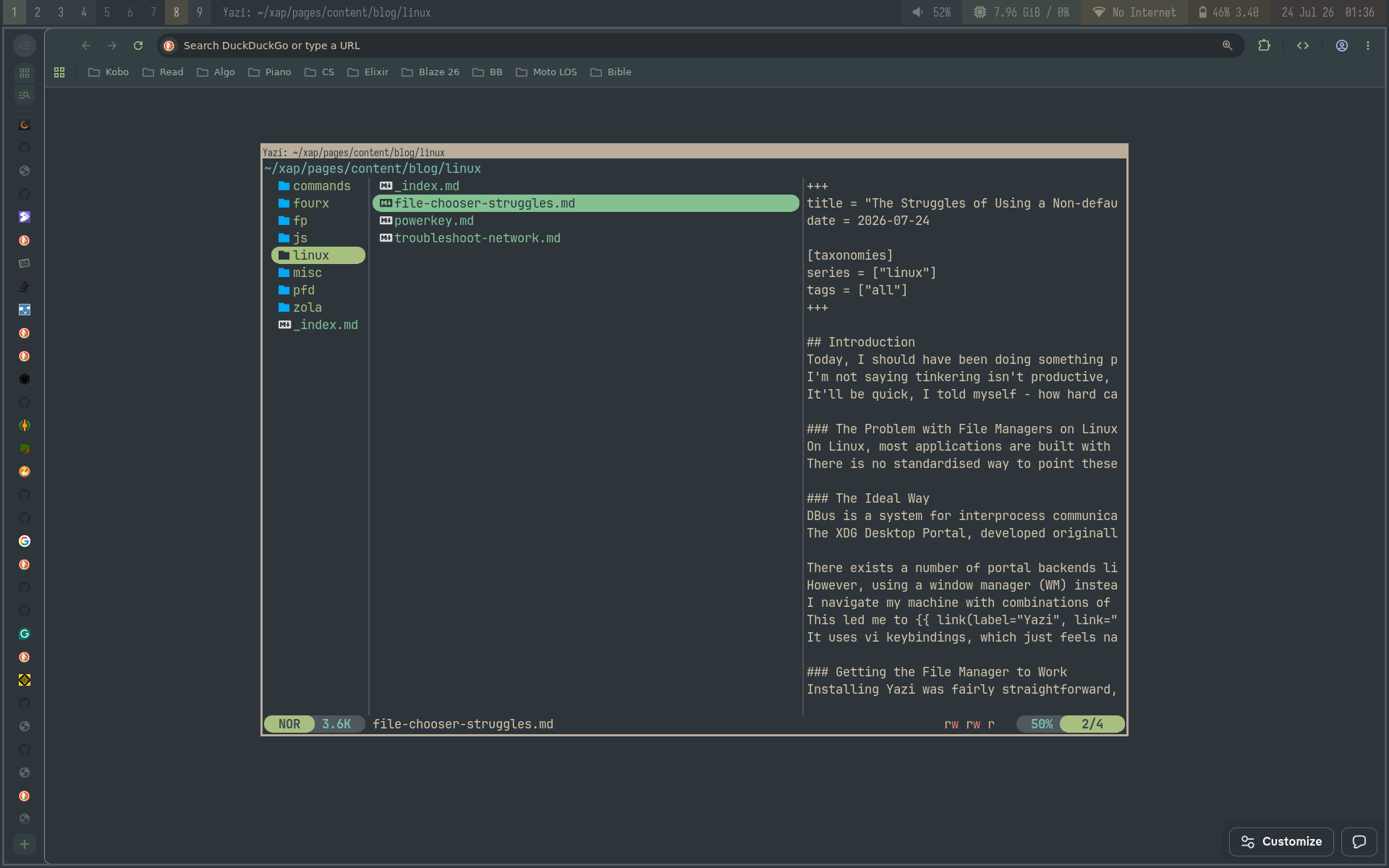The height and width of the screenshot is (868, 1389).
Task: Open the extensions puzzle icon
Action: tap(1264, 46)
